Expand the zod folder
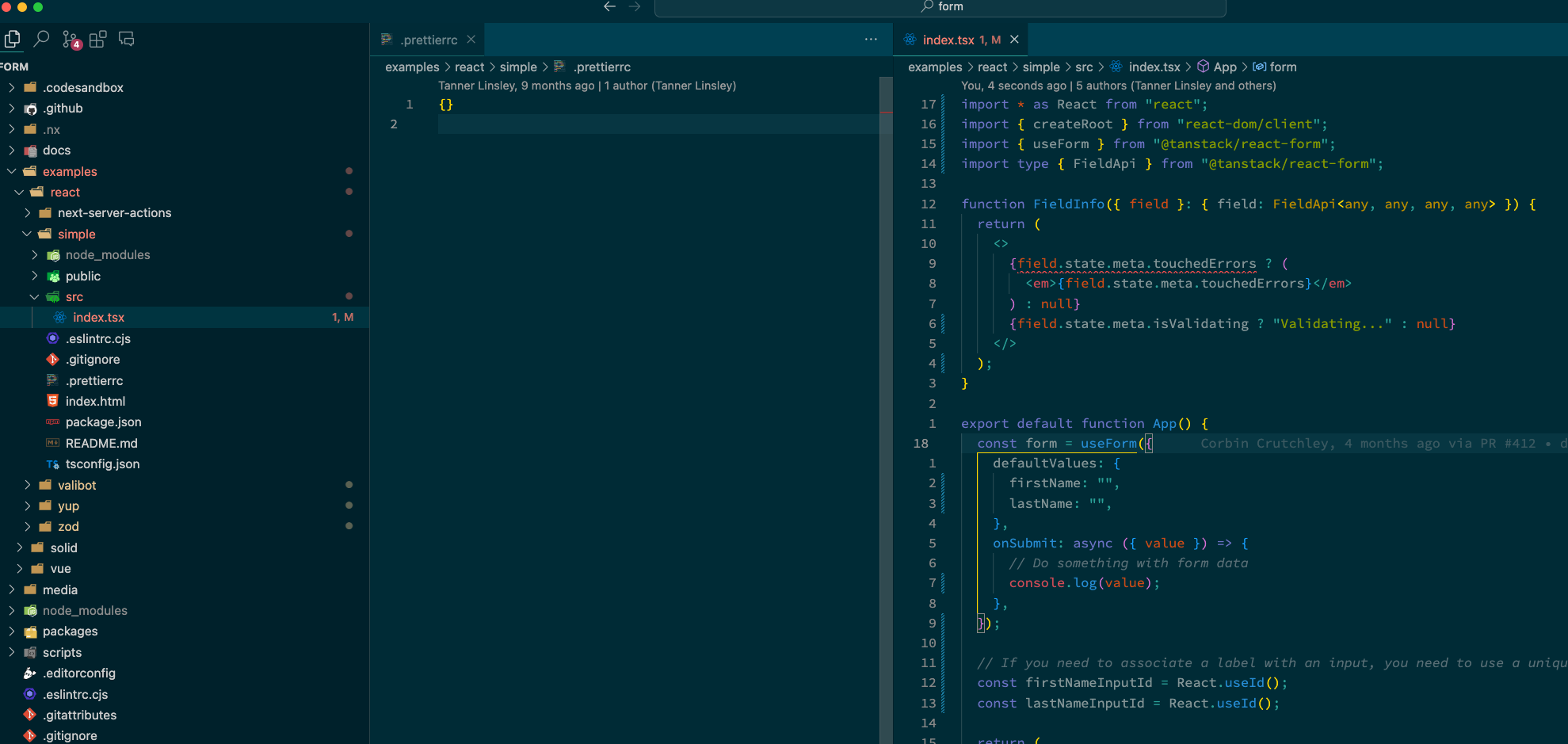The image size is (1568, 744). (x=27, y=526)
